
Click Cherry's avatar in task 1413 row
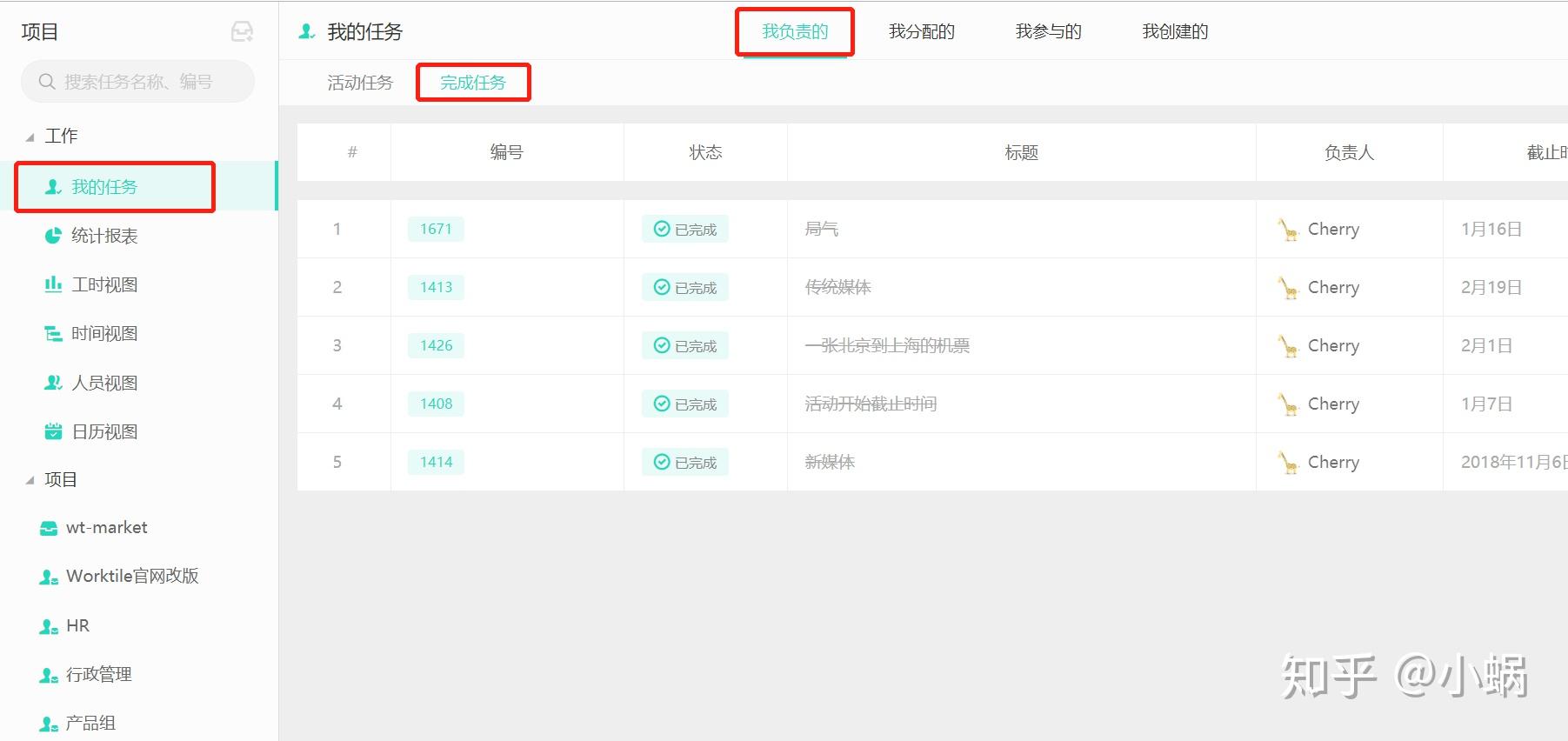point(1287,288)
